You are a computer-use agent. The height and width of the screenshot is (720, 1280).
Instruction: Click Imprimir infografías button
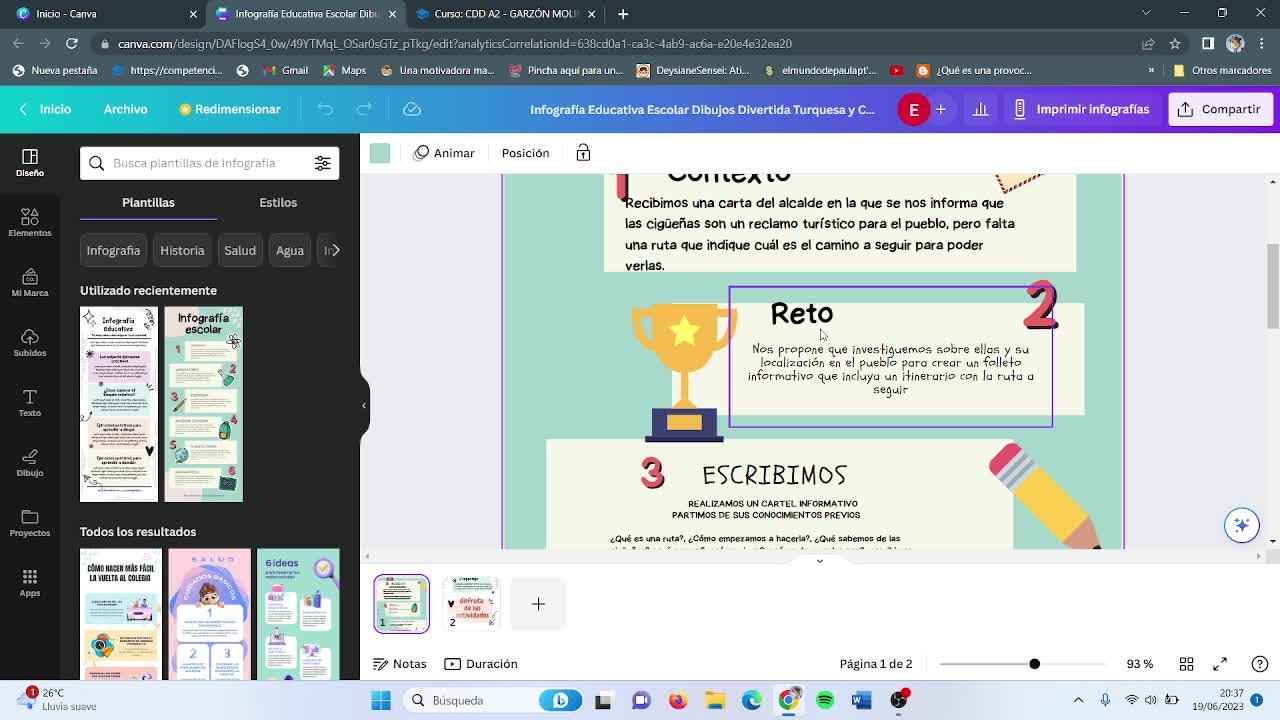click(1081, 109)
